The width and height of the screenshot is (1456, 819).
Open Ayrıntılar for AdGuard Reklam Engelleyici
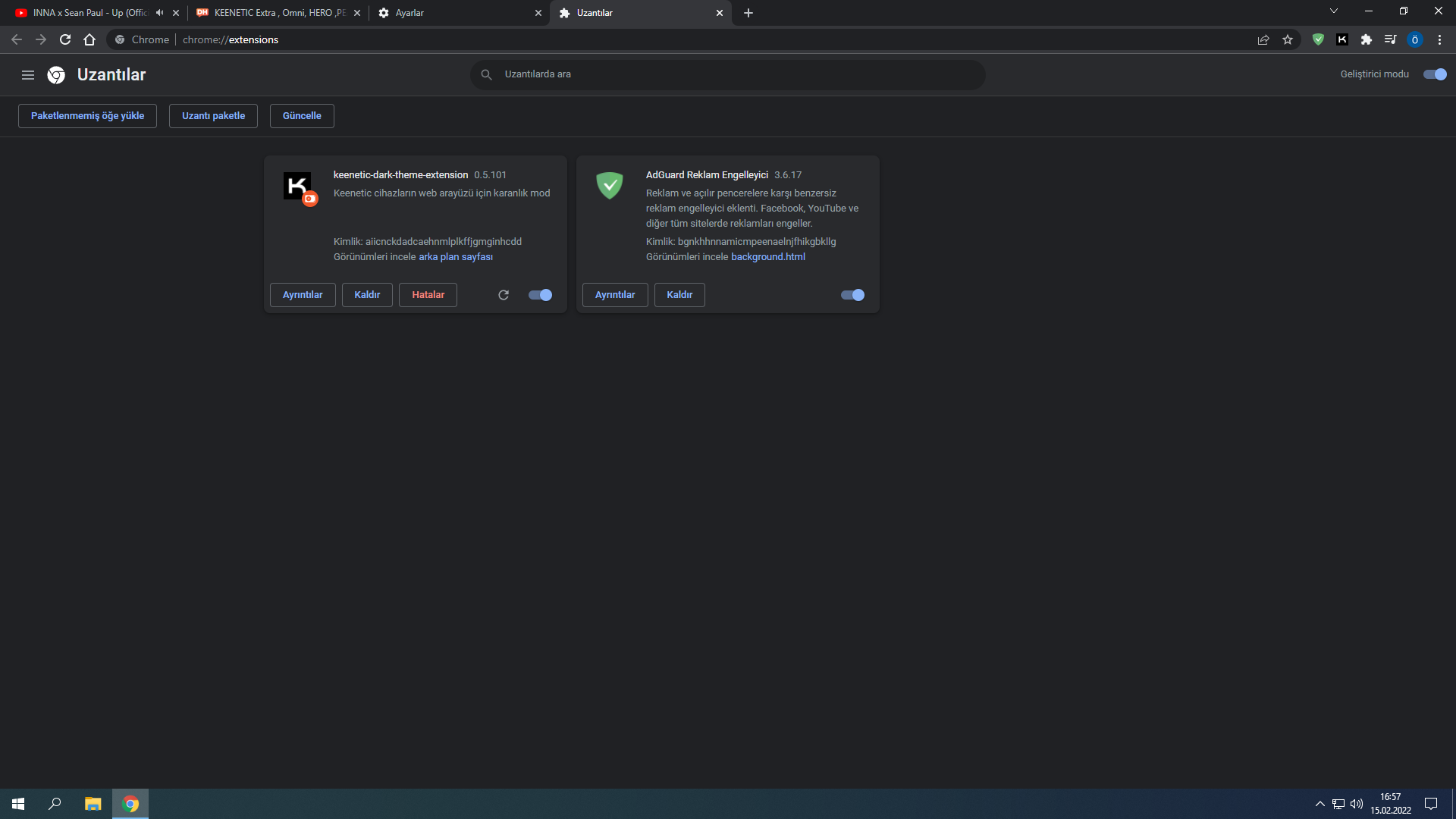pyautogui.click(x=615, y=295)
